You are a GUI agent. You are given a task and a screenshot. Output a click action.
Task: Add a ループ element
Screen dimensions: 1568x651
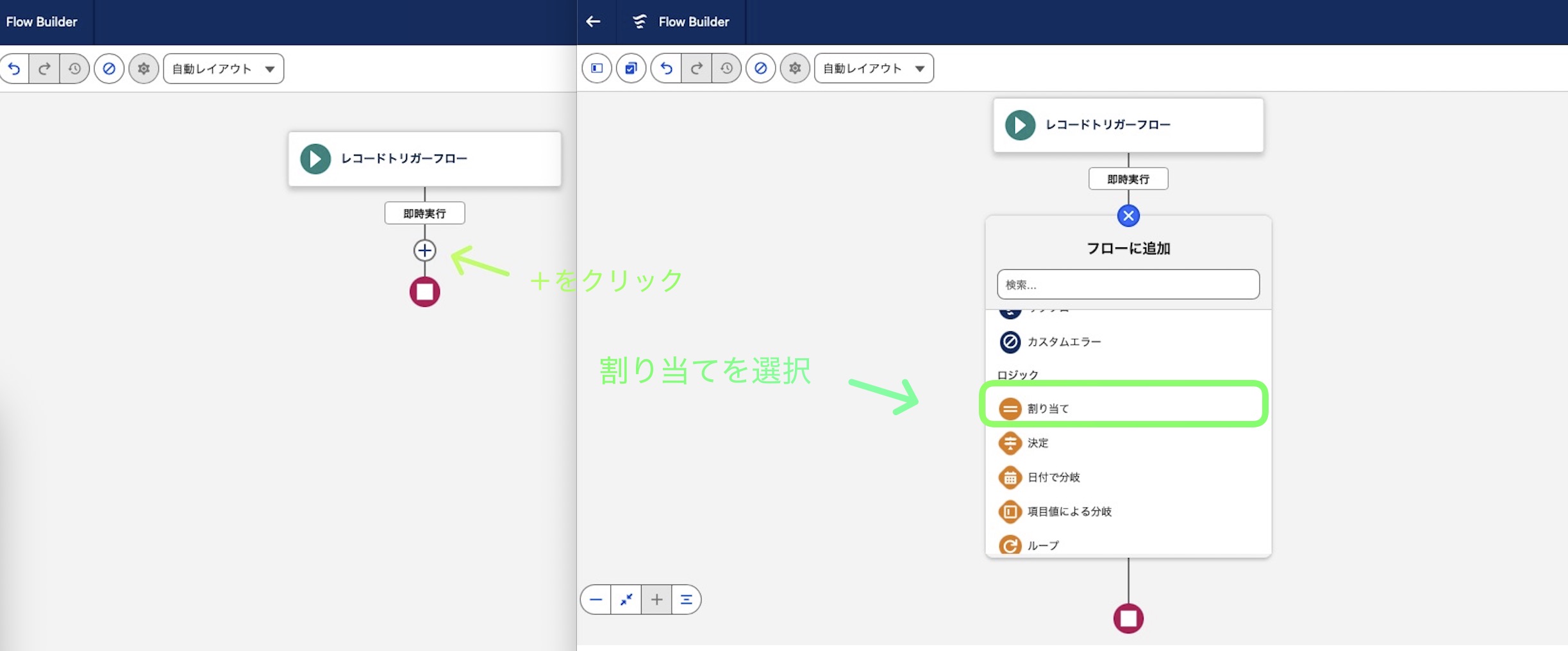[1128, 545]
